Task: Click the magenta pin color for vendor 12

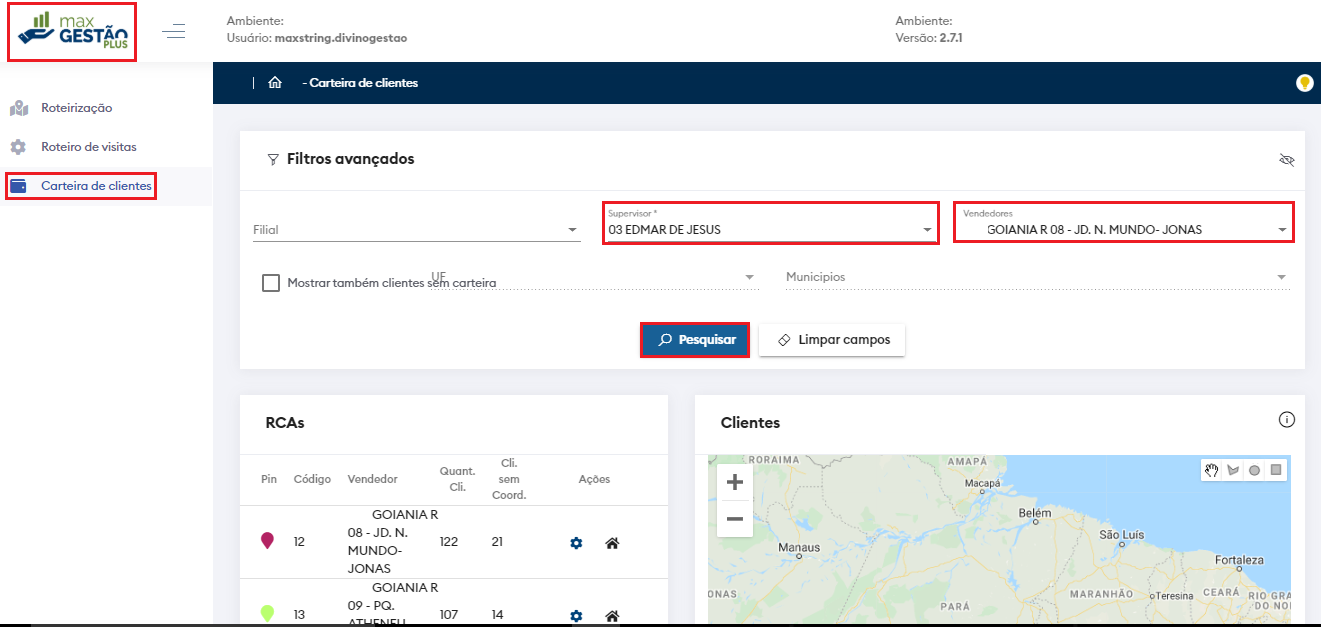Action: [x=267, y=541]
